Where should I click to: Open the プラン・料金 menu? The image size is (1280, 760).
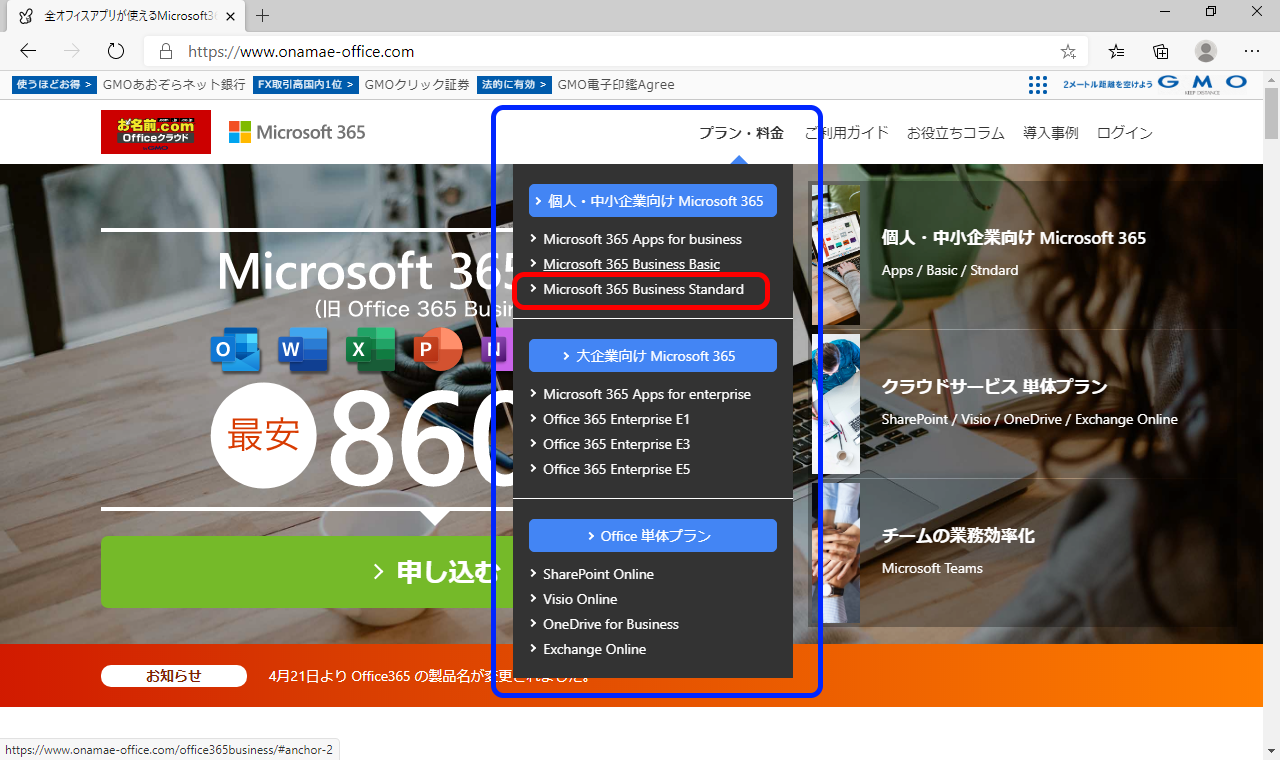(x=741, y=133)
